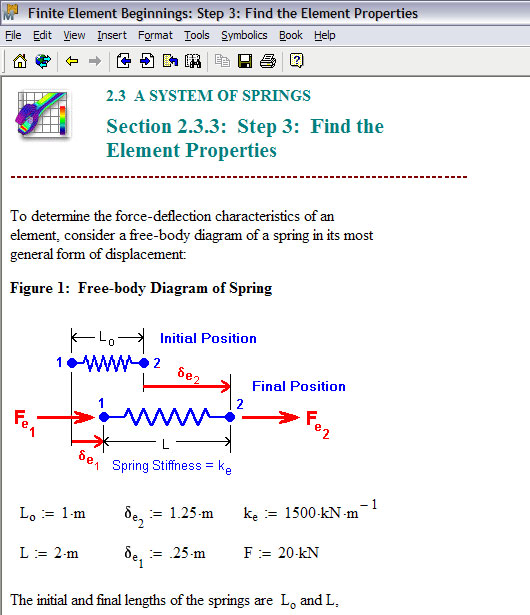530x615 pixels.
Task: Open the View menu
Action: pos(74,35)
